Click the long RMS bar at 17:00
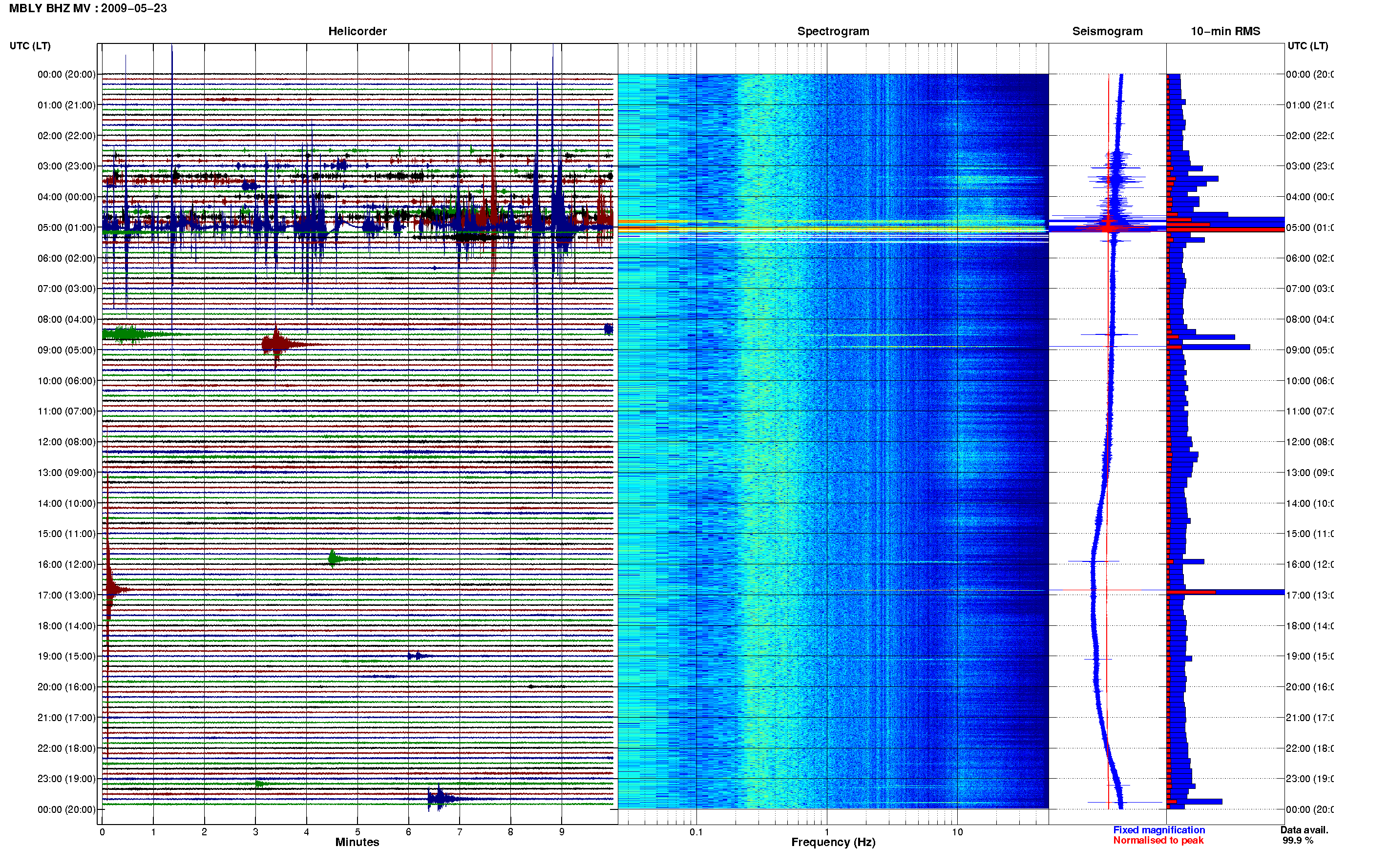Image resolution: width=1389 pixels, height=868 pixels. coord(1225,592)
